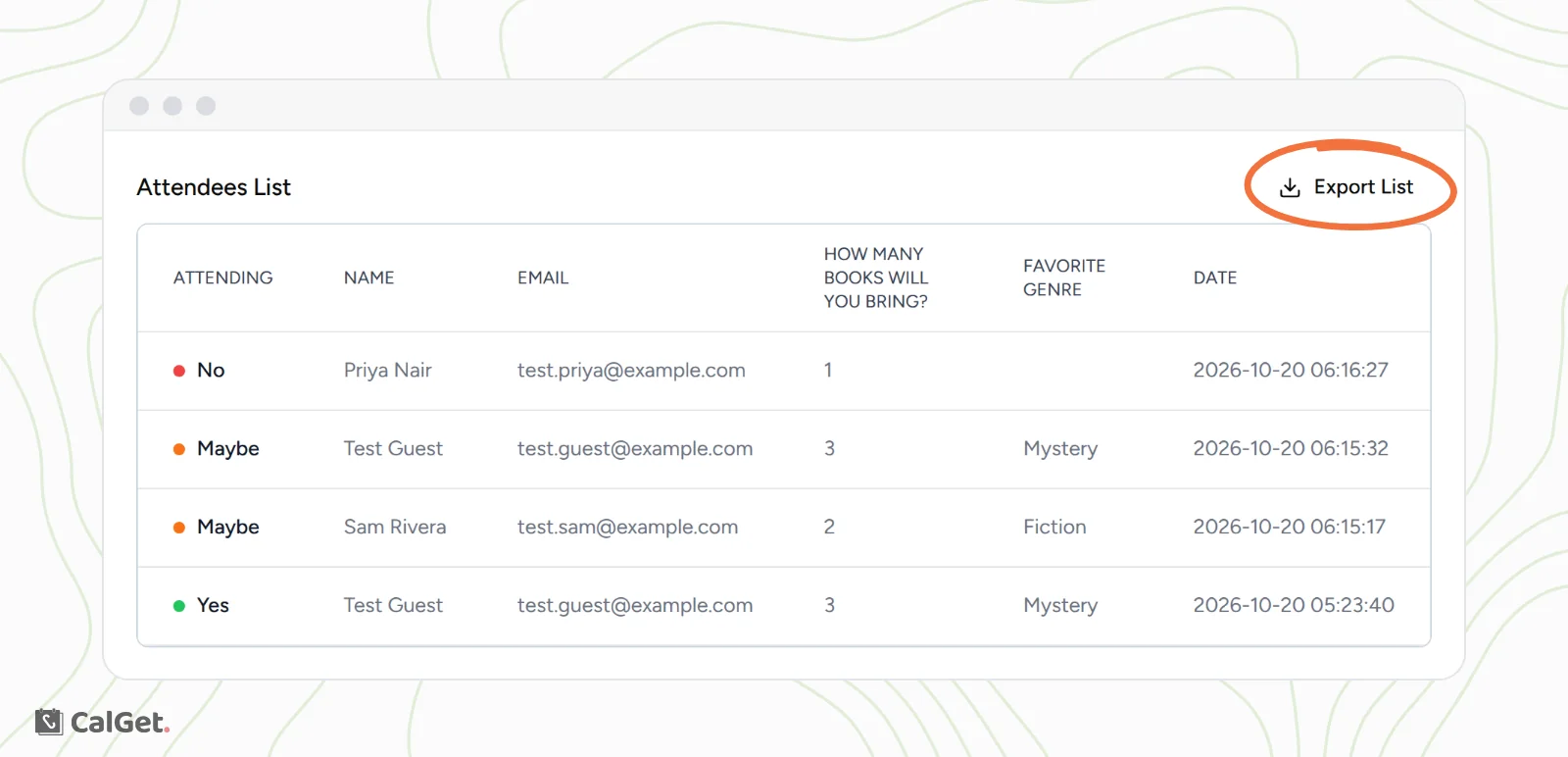Click the HOW MANY BOOKS WILL YOU BRING? header
The height and width of the screenshot is (757, 1568).
[x=876, y=278]
